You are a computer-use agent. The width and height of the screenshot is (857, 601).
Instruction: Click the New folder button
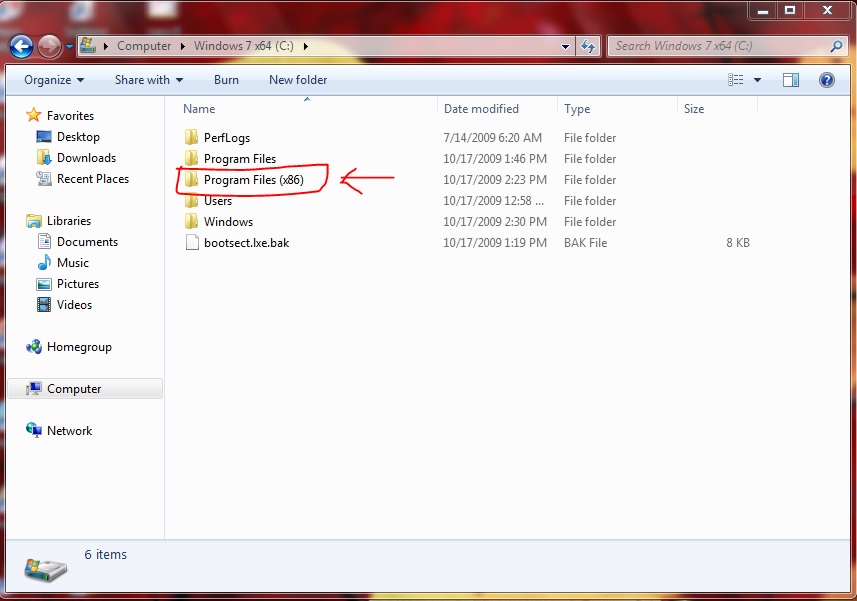point(297,80)
